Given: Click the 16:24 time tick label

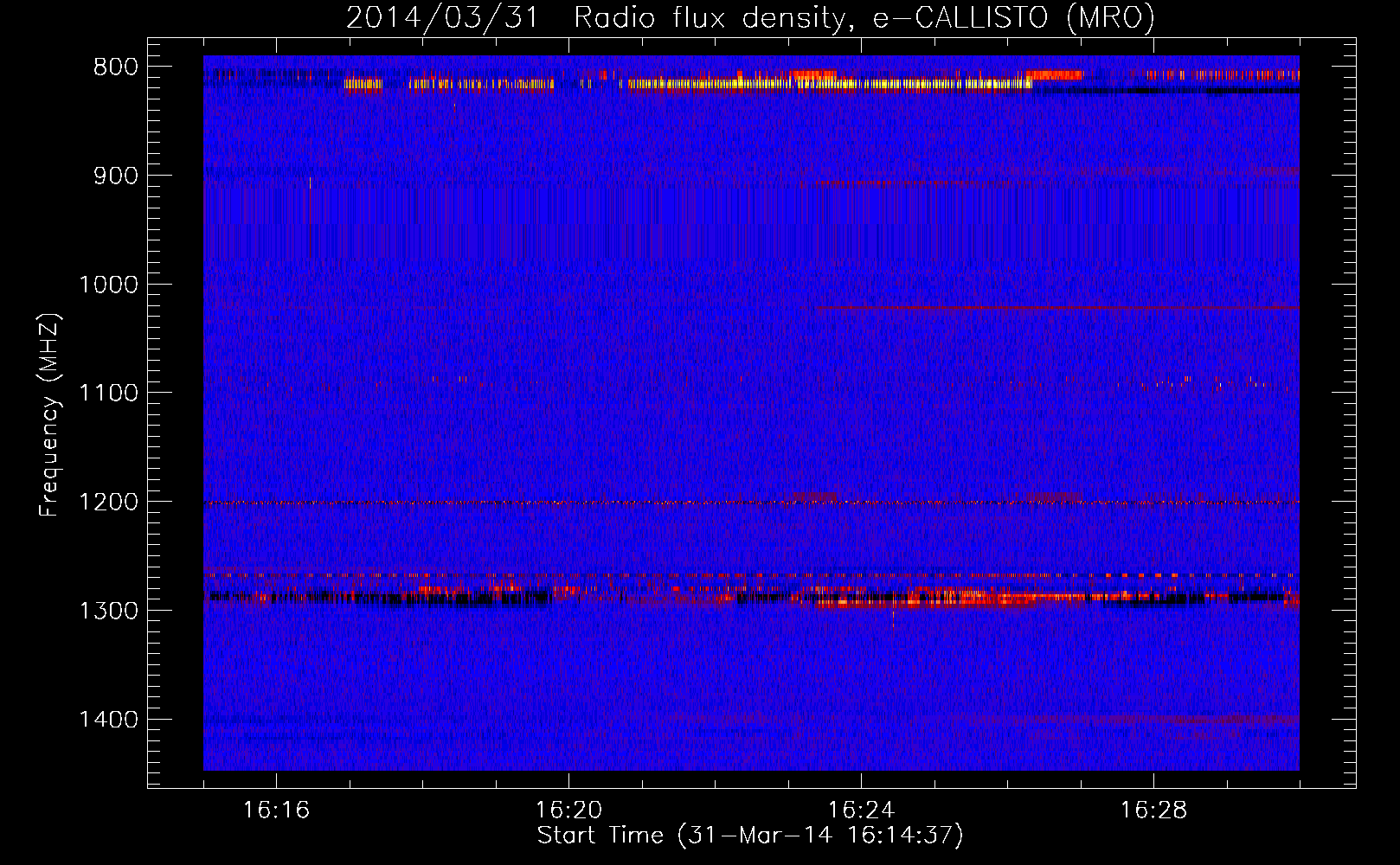Looking at the screenshot, I should click(861, 811).
